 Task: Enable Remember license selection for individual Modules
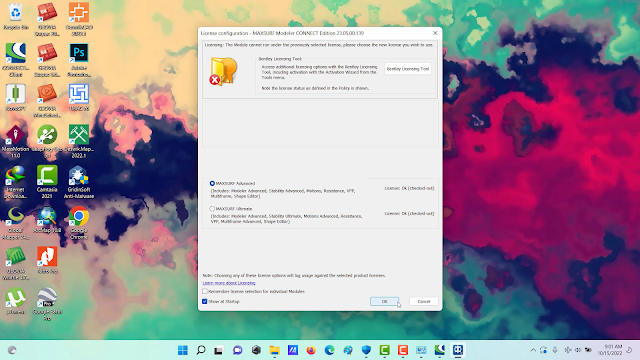[205, 291]
